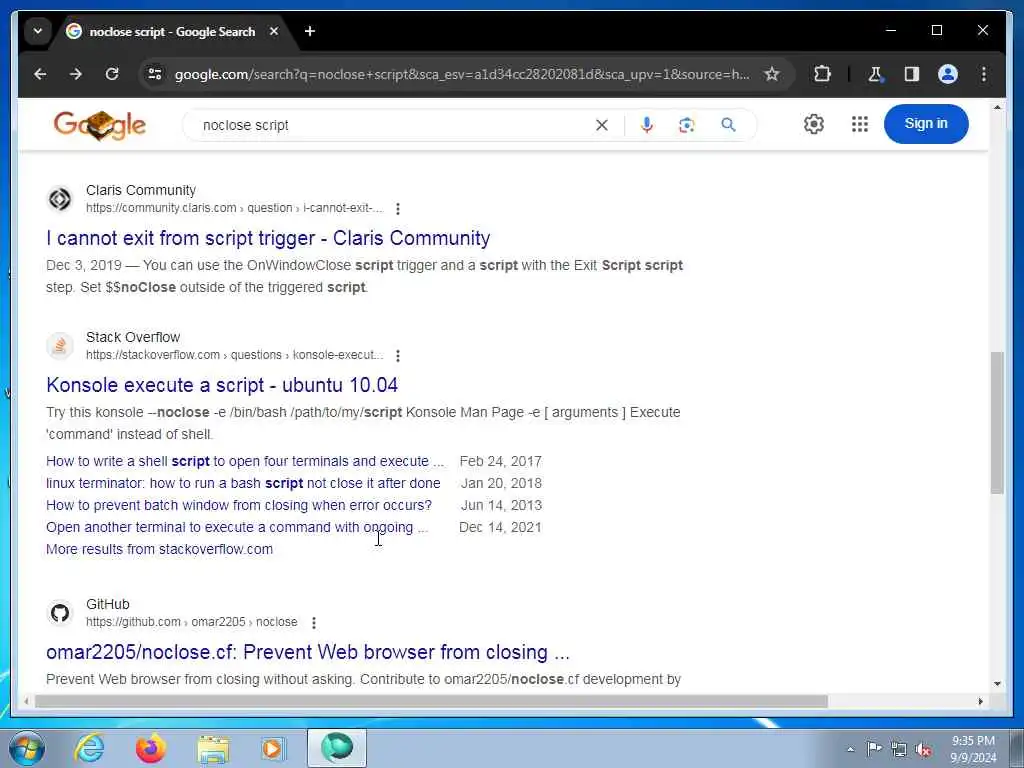Open 'How to prevent batch window from closing' link
Viewport: 1024px width, 768px height.
click(x=239, y=505)
